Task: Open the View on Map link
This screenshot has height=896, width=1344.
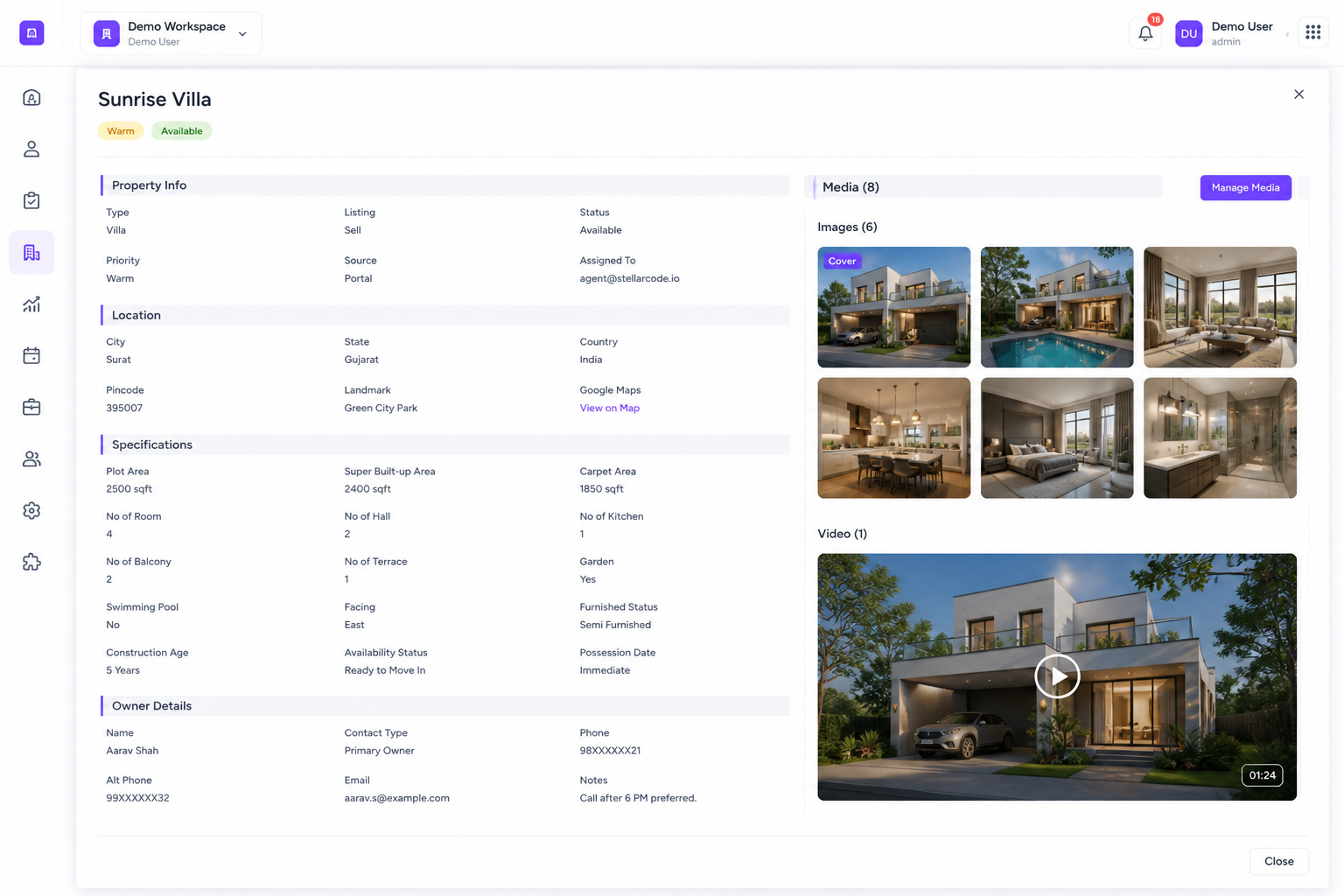Action: [609, 408]
